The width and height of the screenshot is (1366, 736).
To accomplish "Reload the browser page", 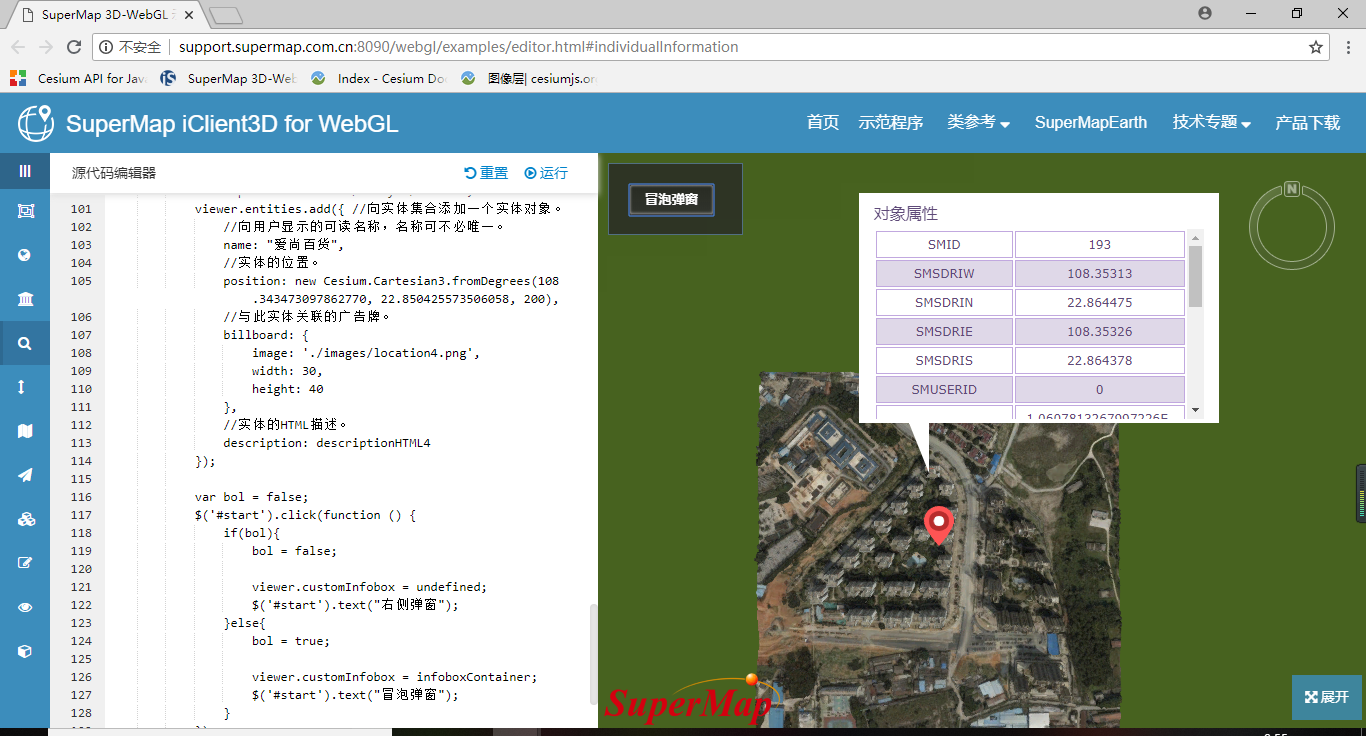I will pyautogui.click(x=73, y=47).
